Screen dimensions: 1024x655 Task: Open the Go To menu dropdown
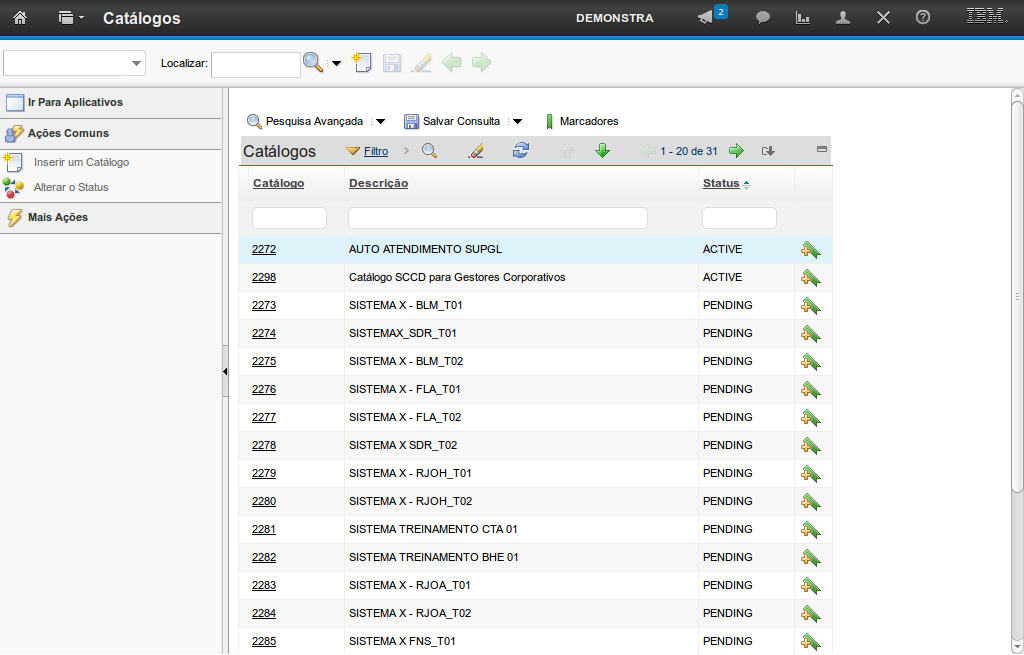71,18
